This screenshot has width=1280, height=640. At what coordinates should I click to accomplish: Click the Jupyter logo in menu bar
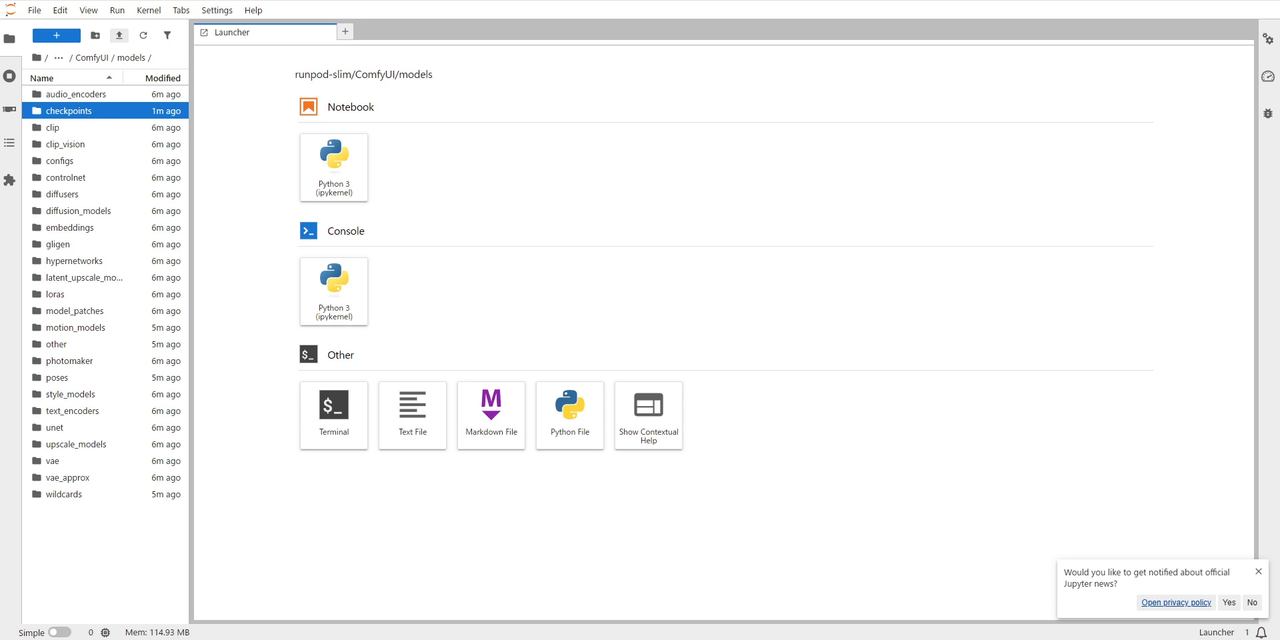(10, 10)
